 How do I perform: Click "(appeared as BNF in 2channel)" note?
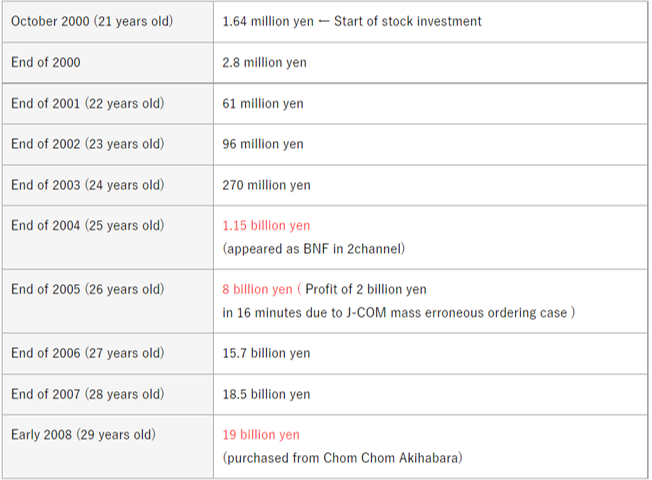point(314,249)
